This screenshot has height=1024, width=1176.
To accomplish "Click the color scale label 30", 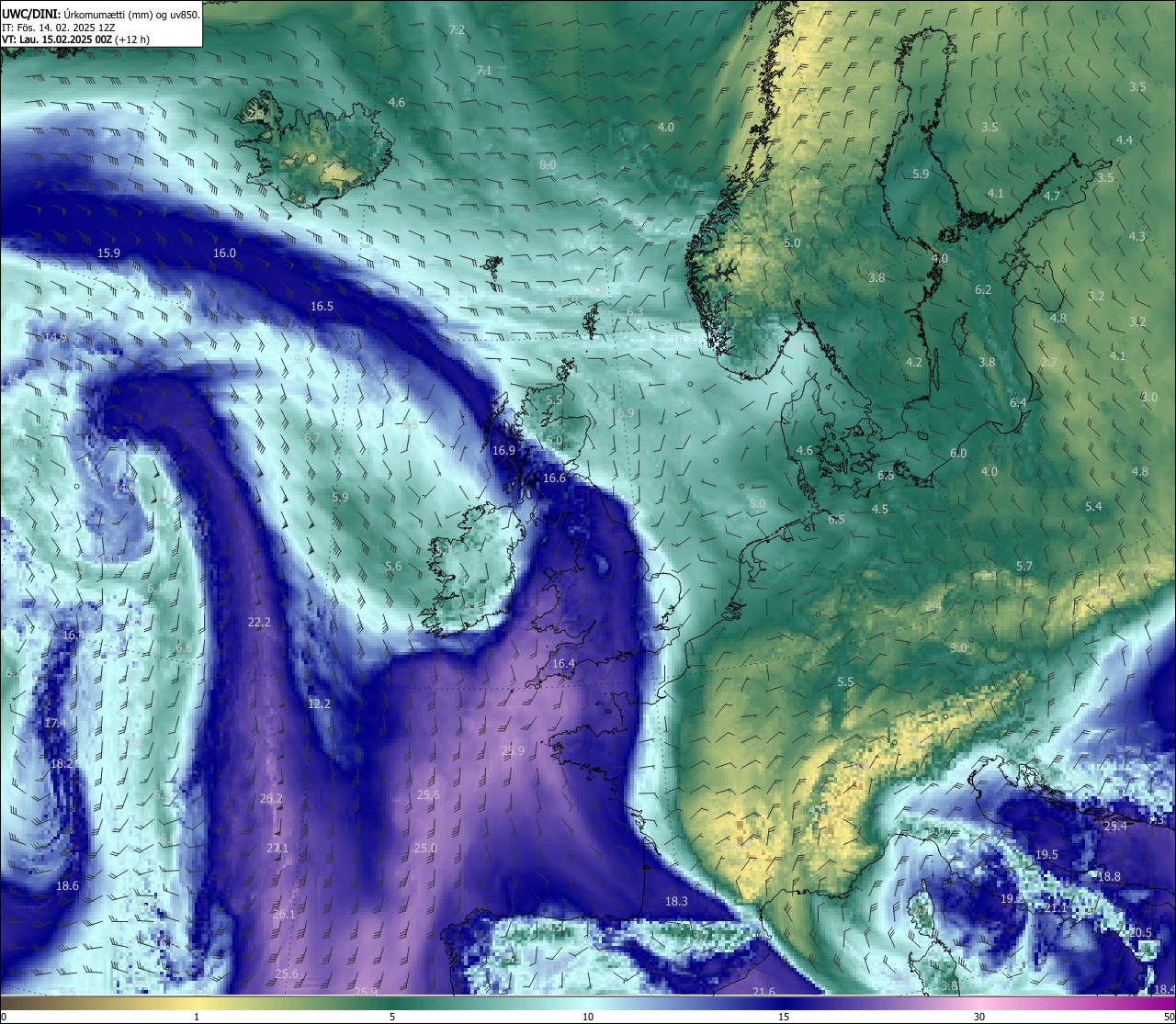I will [979, 1017].
